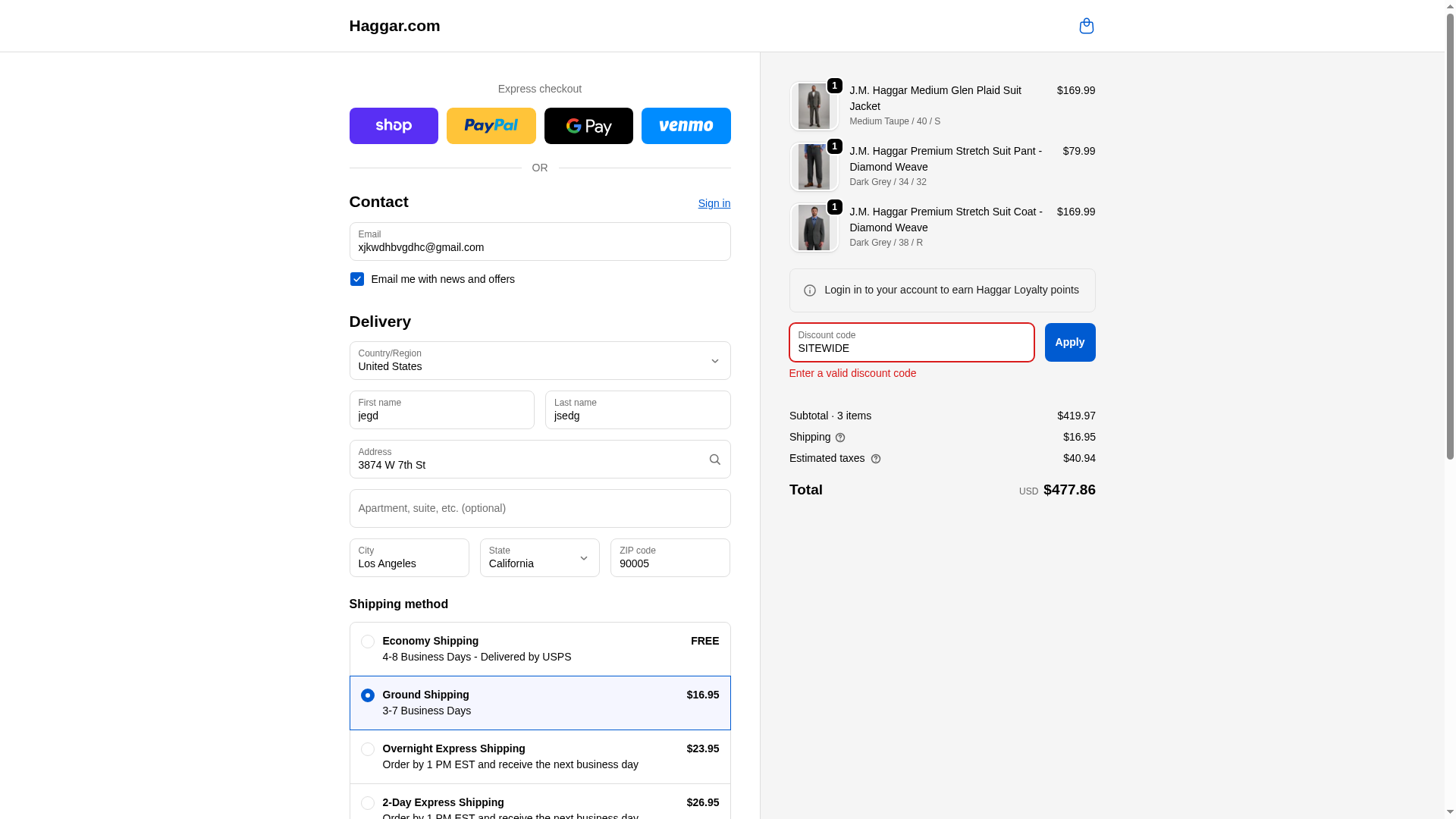1456x819 pixels.
Task: Click the "Enter a valid discount code" error text
Action: point(852,373)
